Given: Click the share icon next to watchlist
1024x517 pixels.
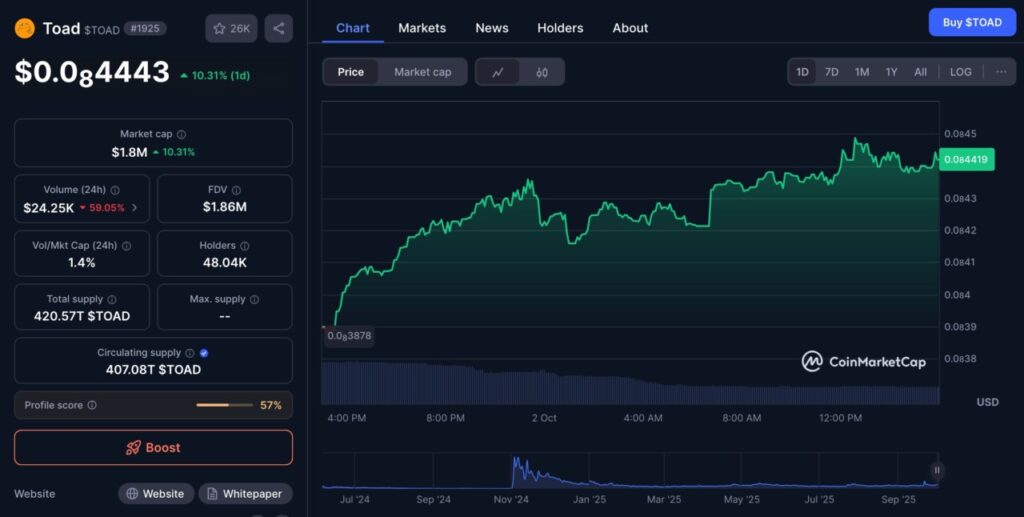Looking at the screenshot, I should pyautogui.click(x=279, y=28).
